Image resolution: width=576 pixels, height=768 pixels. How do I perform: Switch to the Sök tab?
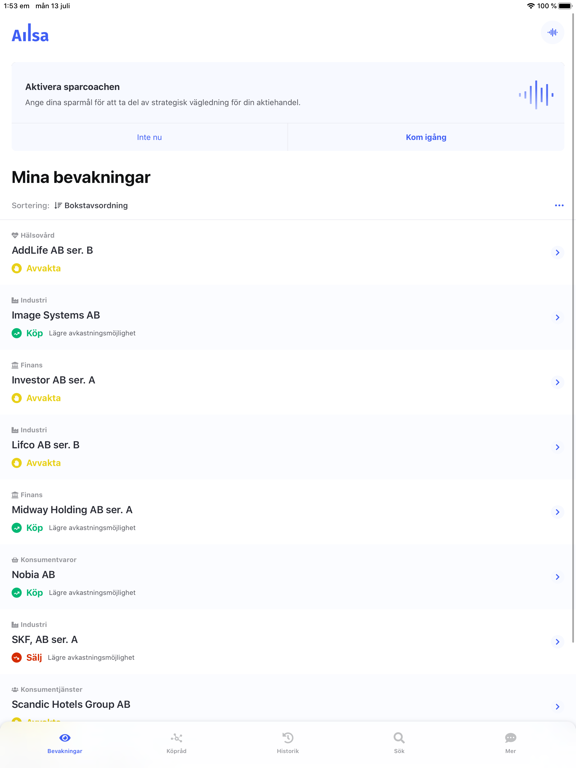coord(399,743)
